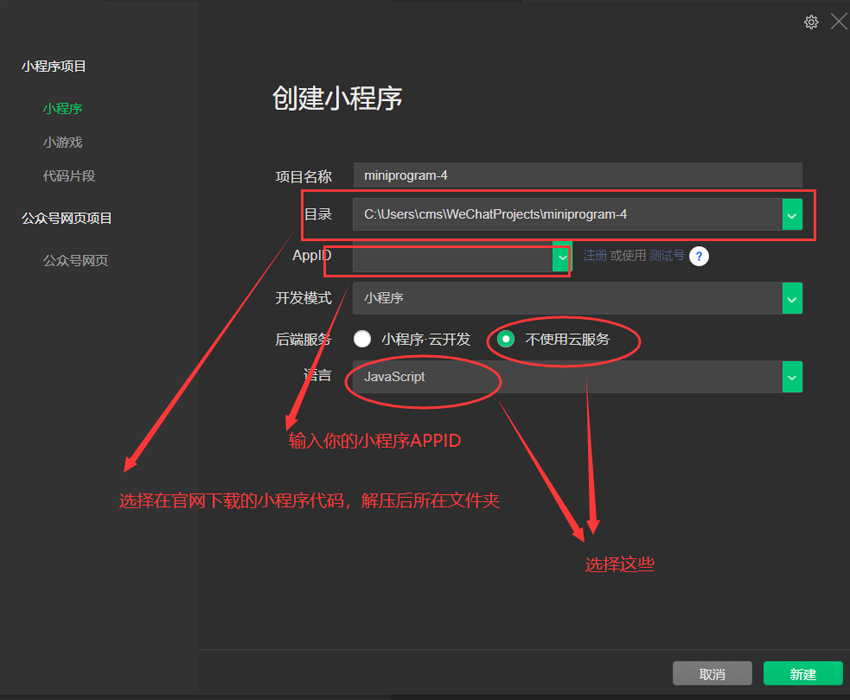Click the 测试号 link

(x=666, y=256)
